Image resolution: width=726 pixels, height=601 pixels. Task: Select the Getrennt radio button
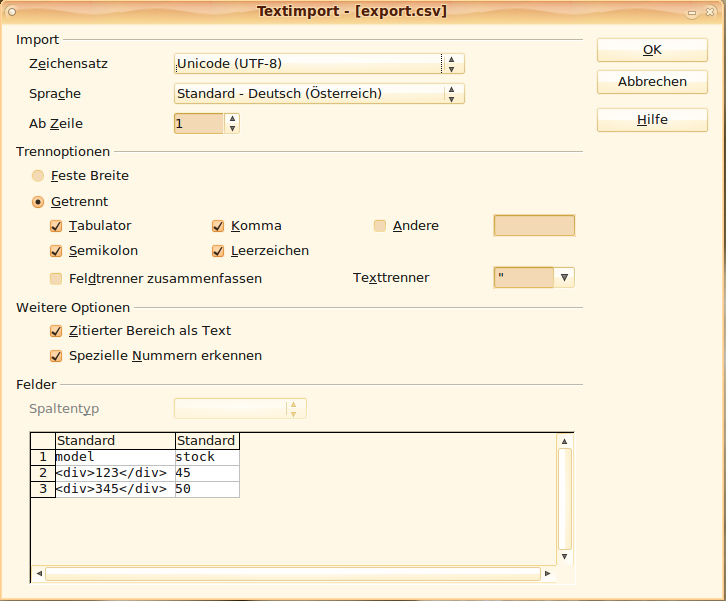click(x=38, y=202)
